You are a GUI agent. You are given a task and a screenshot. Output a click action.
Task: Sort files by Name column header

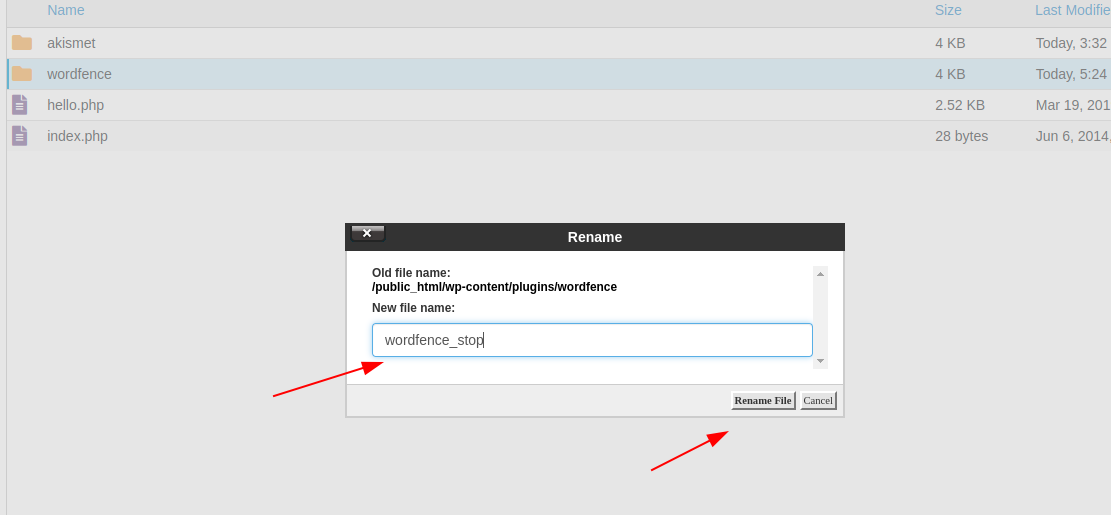coord(66,11)
